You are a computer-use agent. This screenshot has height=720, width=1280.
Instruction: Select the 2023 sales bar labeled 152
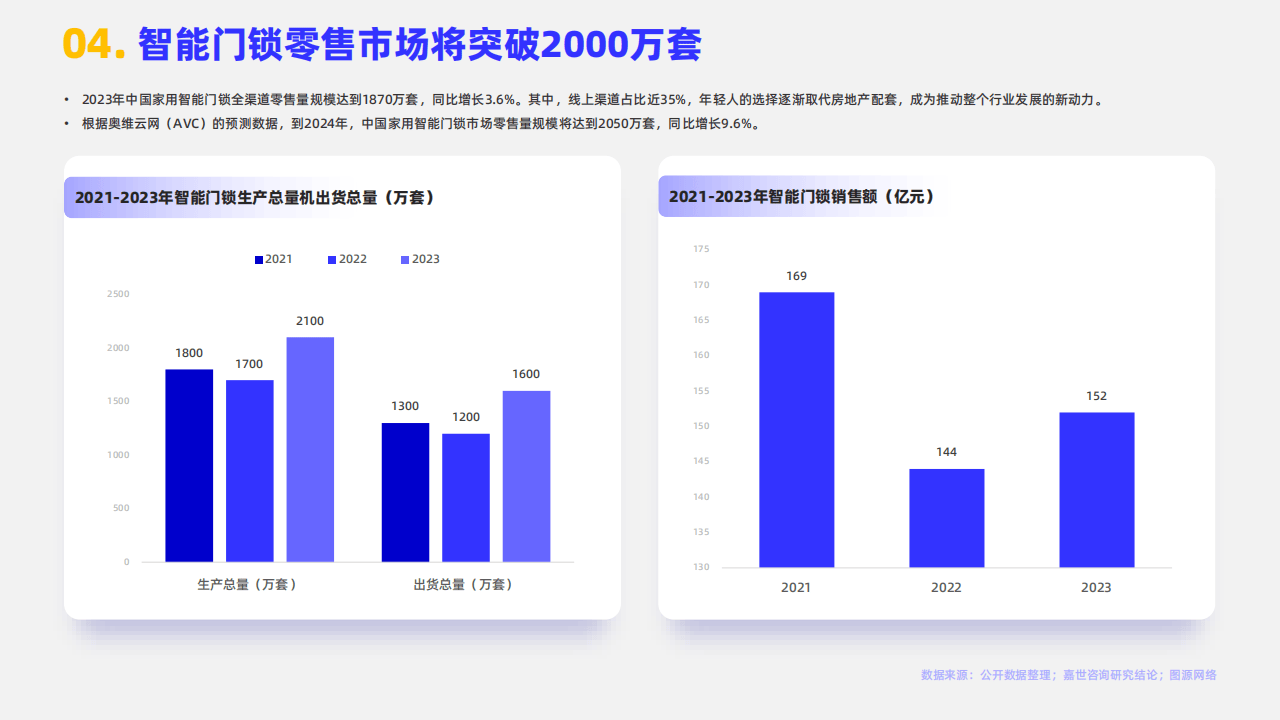click(1096, 490)
